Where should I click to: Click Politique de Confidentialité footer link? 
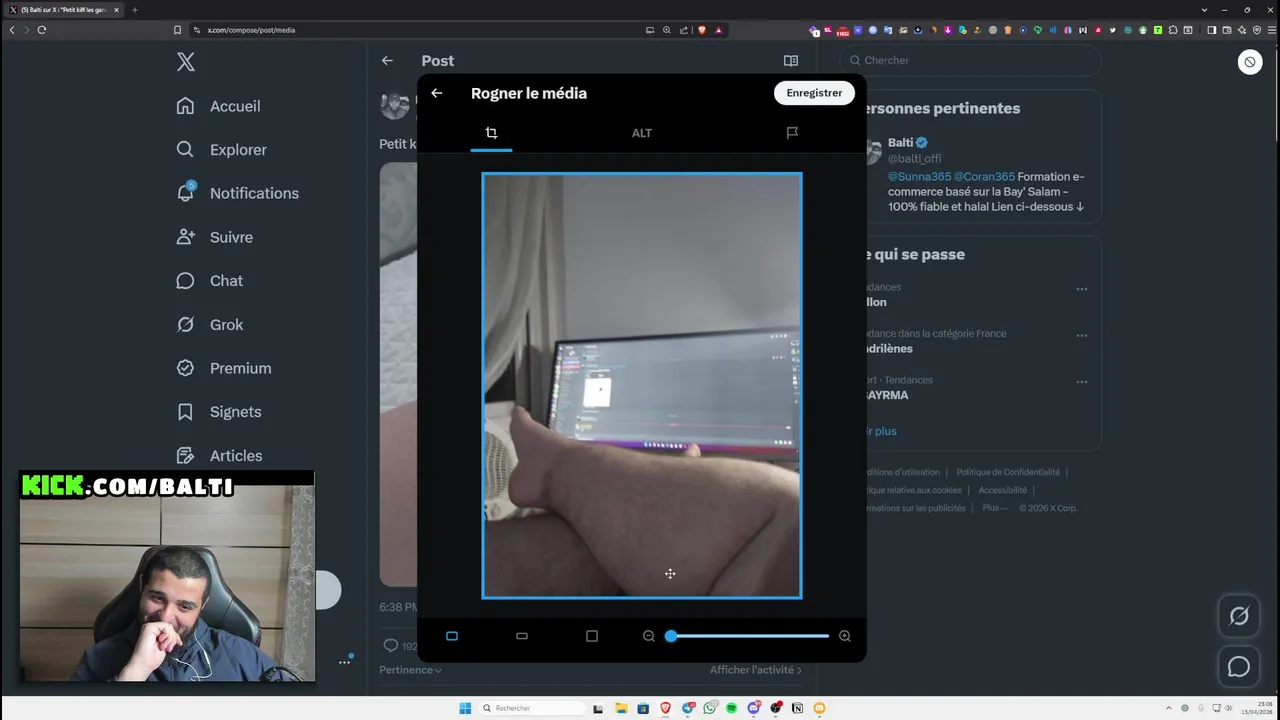click(x=1008, y=473)
